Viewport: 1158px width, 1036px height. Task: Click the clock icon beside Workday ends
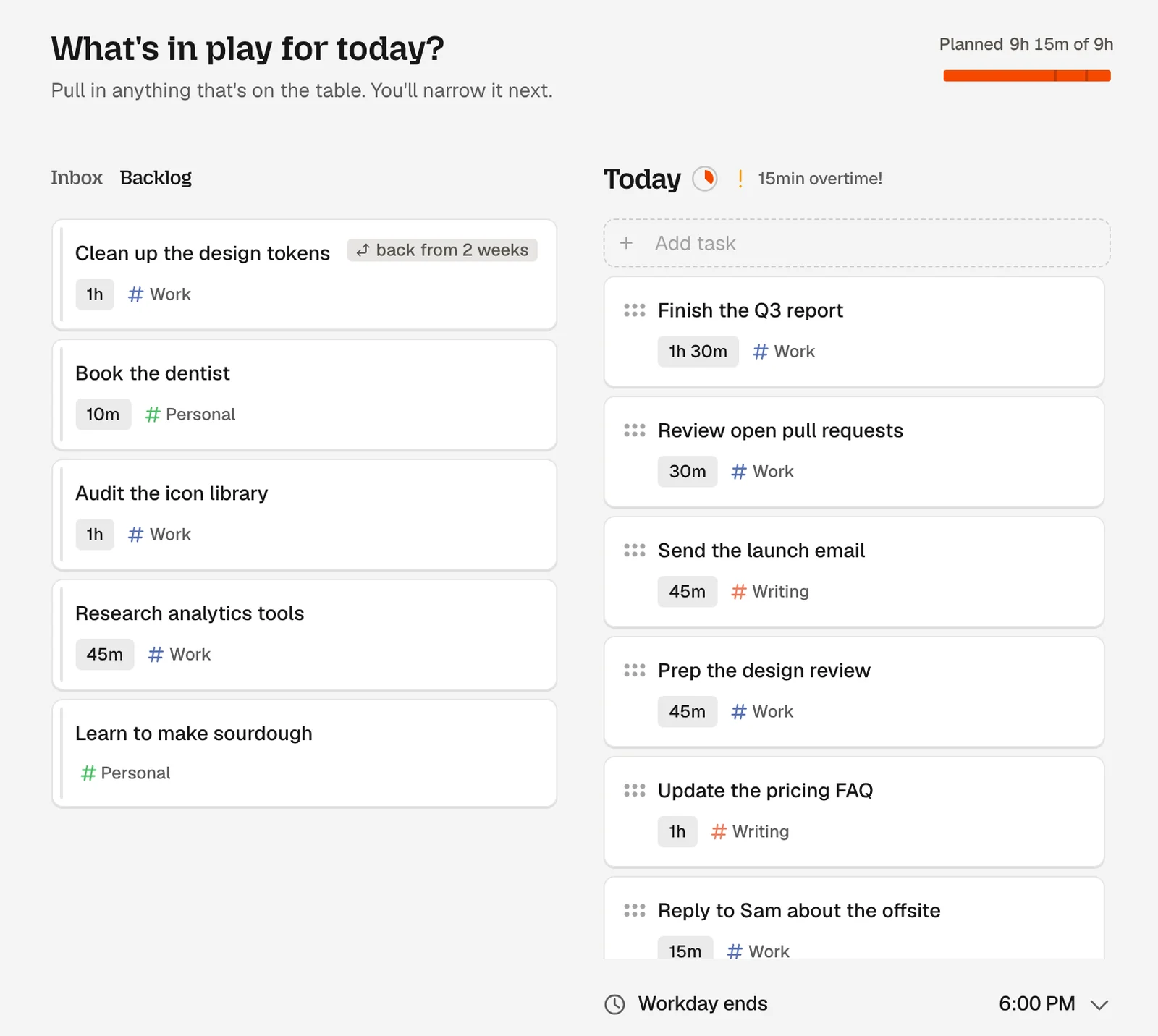(614, 1004)
